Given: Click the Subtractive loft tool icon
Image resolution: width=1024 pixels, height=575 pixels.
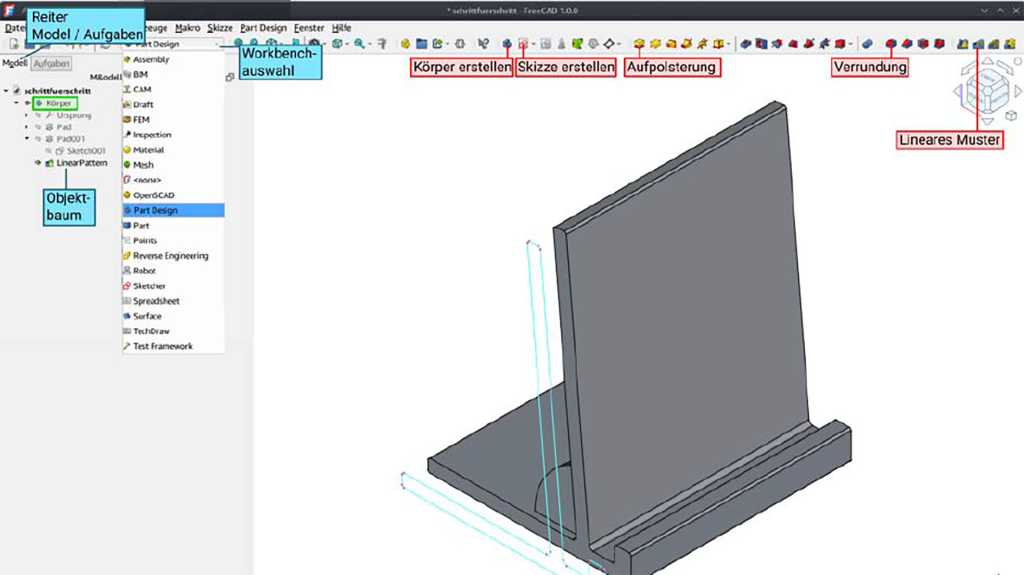Looking at the screenshot, I should [x=793, y=44].
